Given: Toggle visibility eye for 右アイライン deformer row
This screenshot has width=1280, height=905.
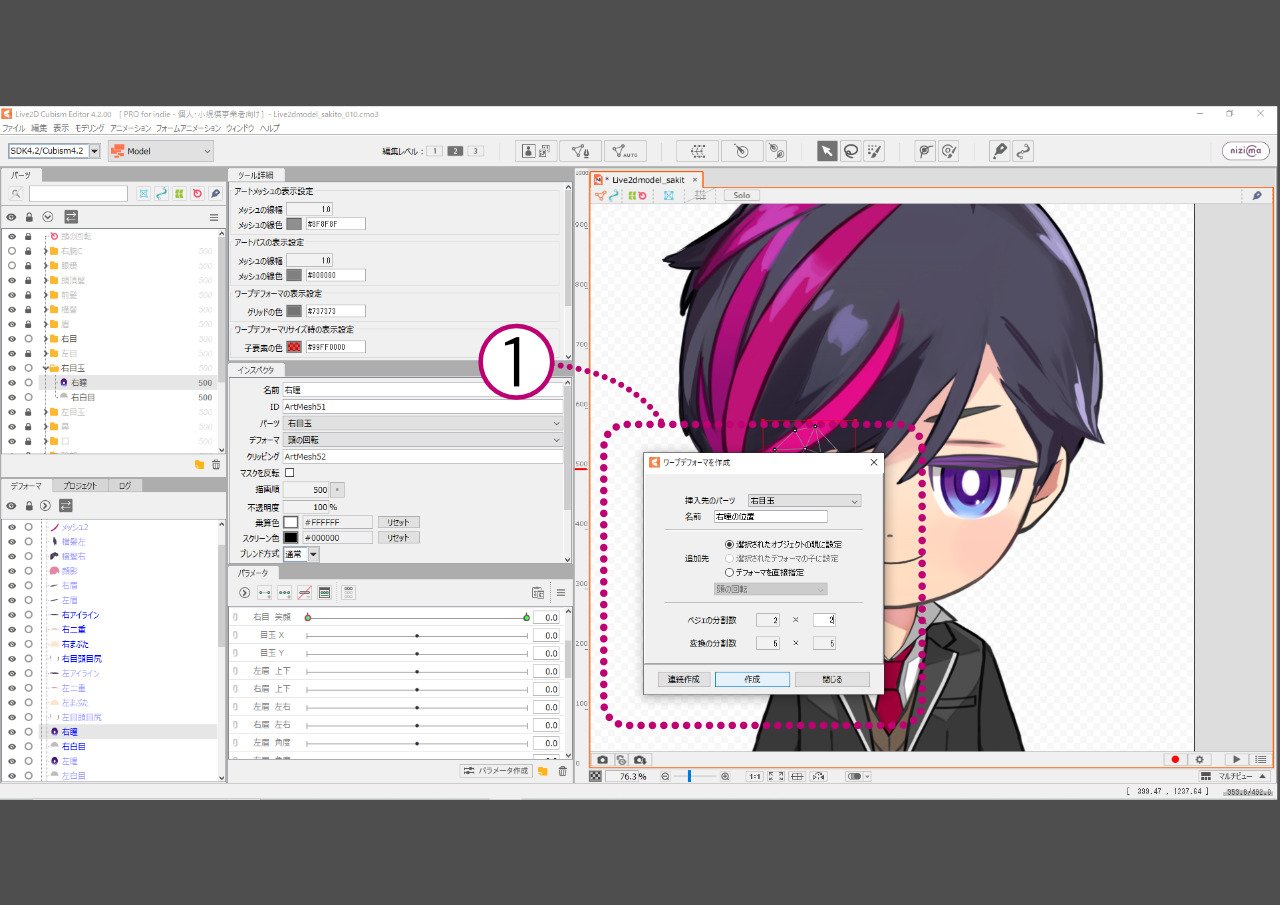Looking at the screenshot, I should point(12,615).
